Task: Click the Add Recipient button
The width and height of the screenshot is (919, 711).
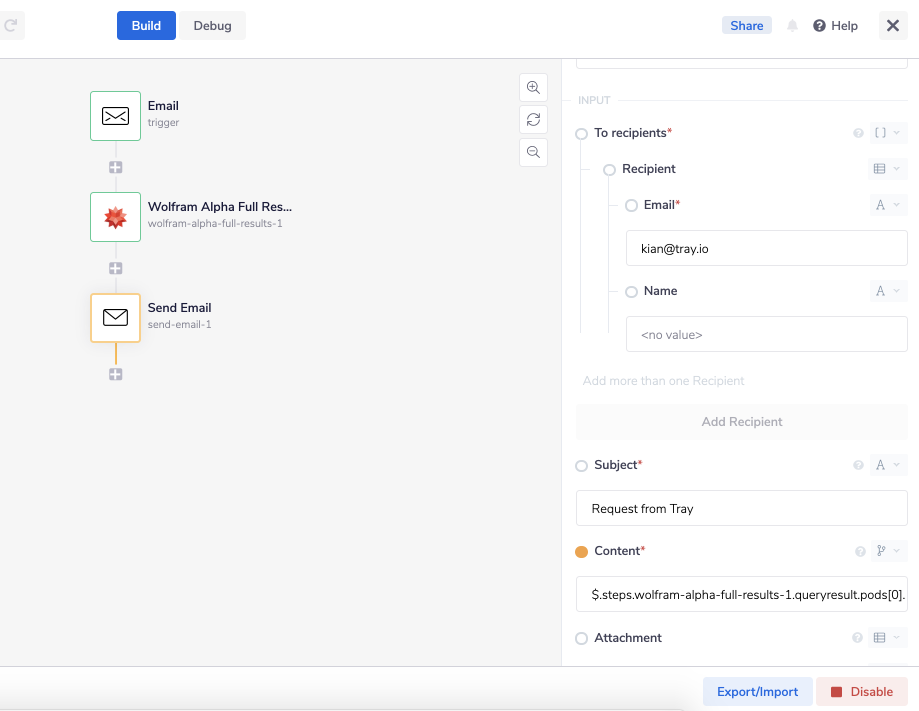Action: click(741, 421)
